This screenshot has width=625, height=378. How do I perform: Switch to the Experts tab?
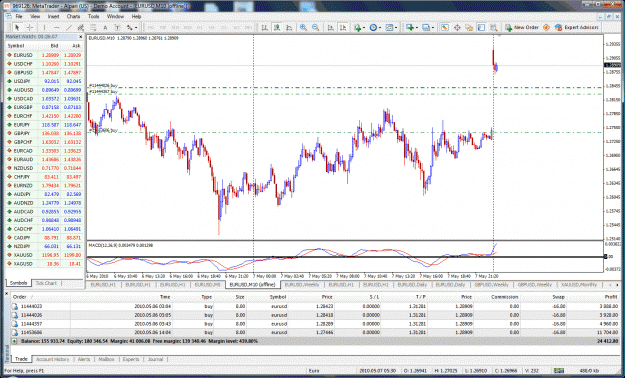tap(131, 359)
